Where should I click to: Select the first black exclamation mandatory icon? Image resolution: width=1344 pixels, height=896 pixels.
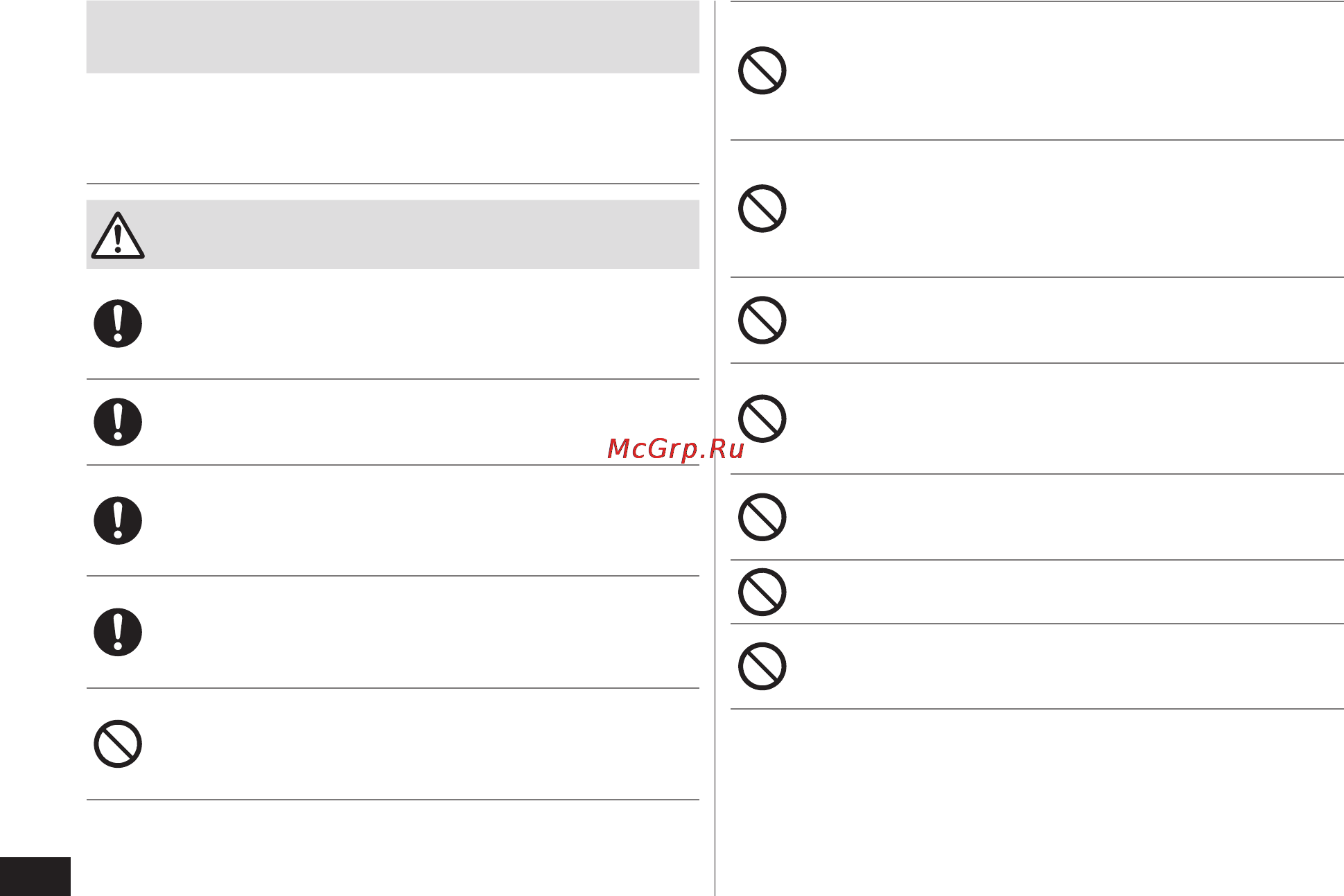[118, 324]
